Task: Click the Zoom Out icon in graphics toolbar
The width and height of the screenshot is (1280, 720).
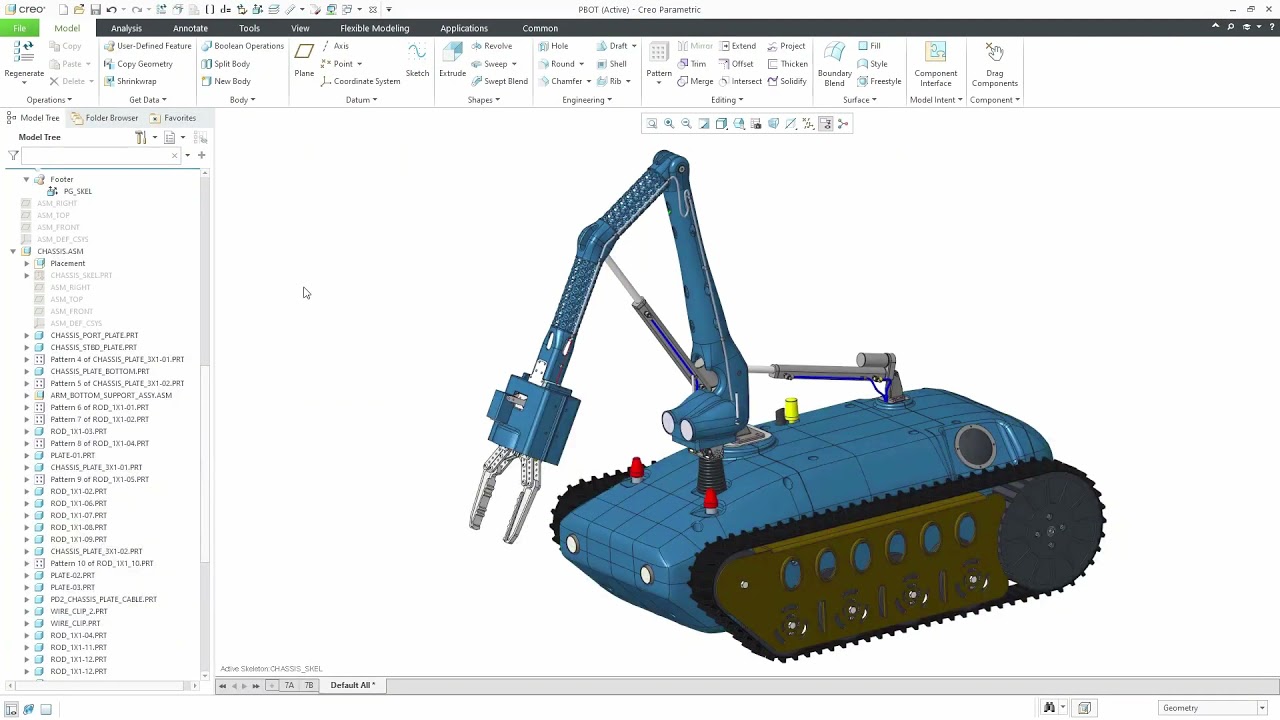Action: [686, 124]
